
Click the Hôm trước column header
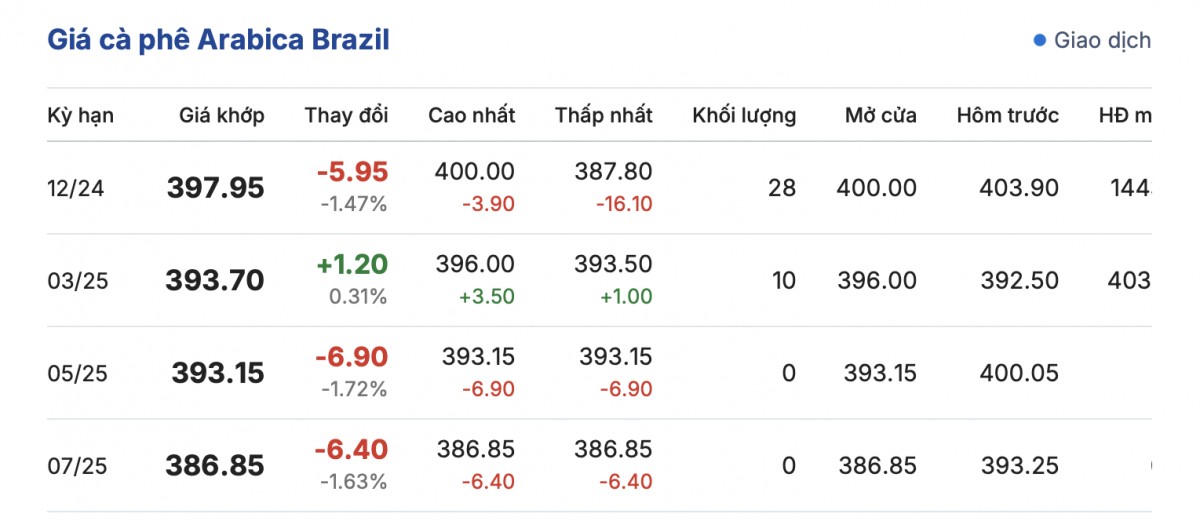[x=1007, y=115]
